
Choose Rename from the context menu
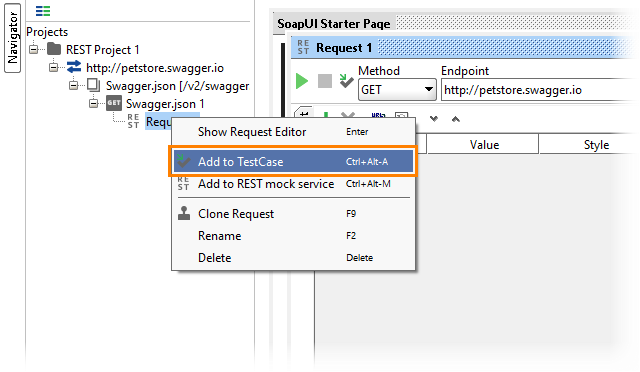coord(293,236)
